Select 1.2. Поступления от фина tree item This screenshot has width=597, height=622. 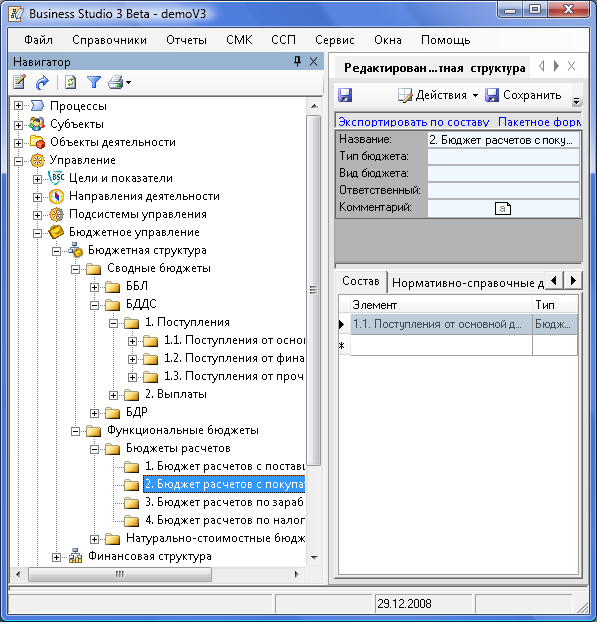tap(234, 358)
